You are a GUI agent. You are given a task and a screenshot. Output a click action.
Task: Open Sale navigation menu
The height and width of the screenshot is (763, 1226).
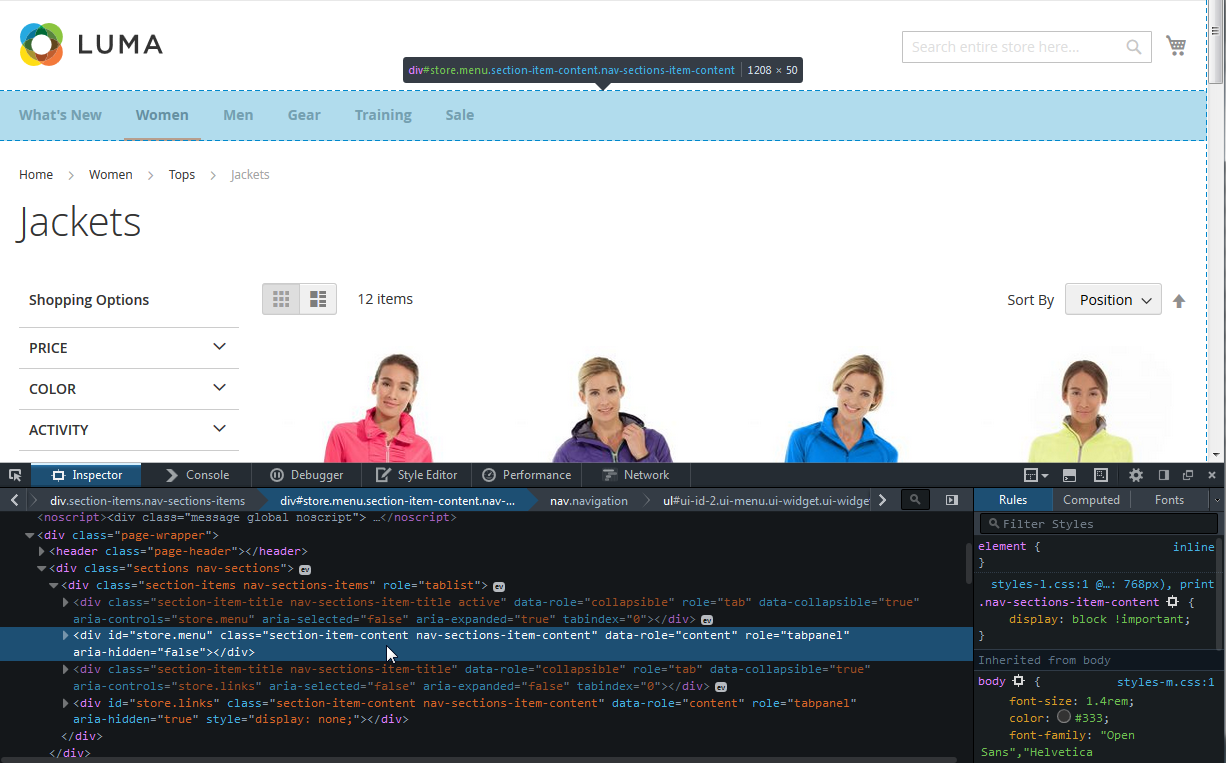[460, 115]
